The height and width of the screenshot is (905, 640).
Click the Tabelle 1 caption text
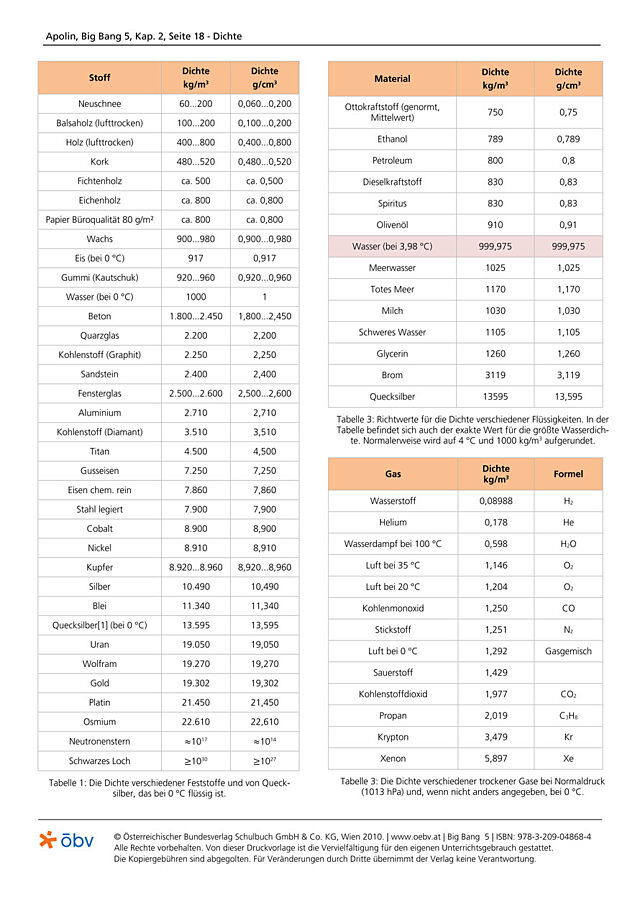(169, 788)
